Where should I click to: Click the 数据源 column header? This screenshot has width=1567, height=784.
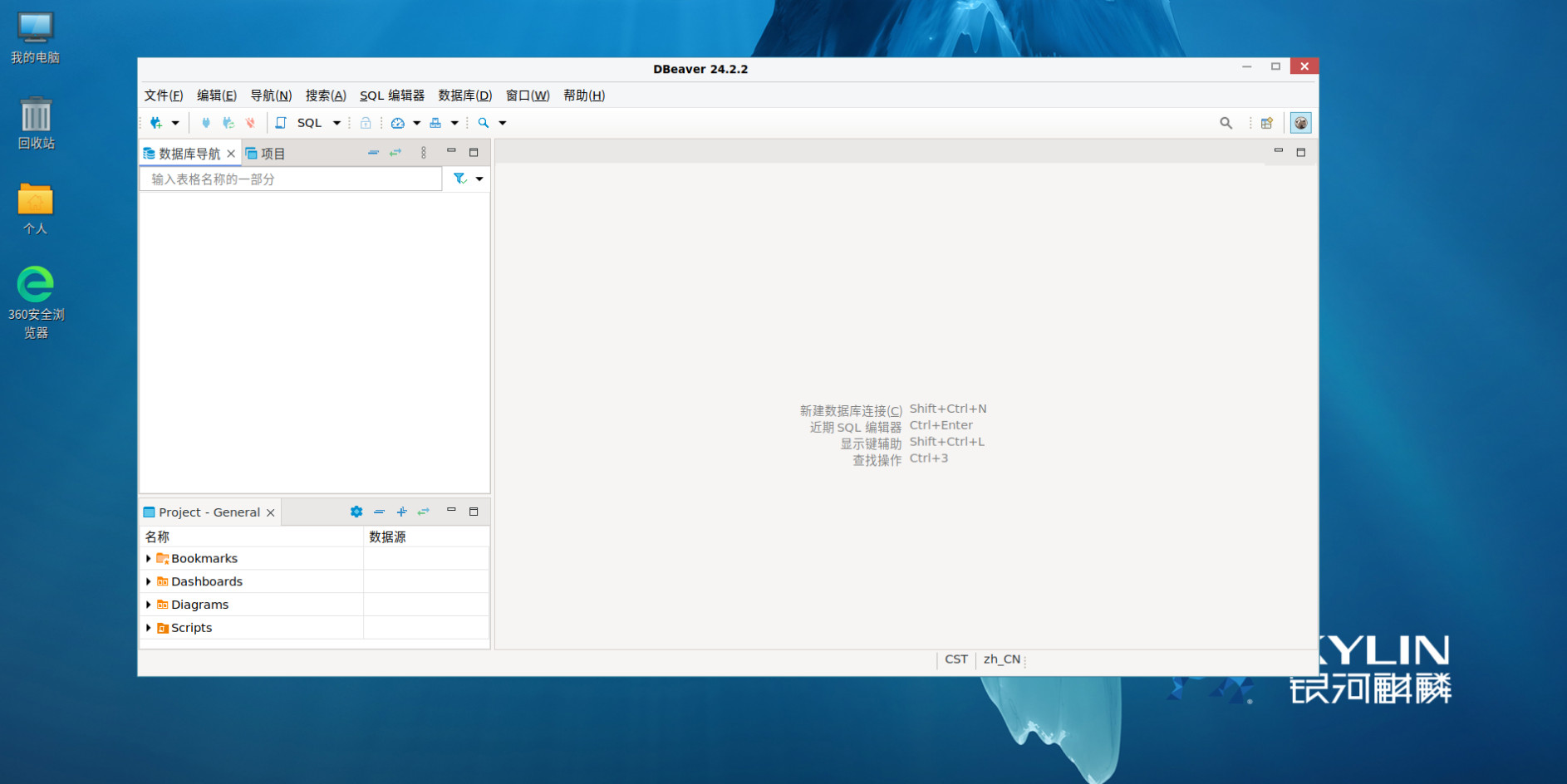click(x=426, y=537)
